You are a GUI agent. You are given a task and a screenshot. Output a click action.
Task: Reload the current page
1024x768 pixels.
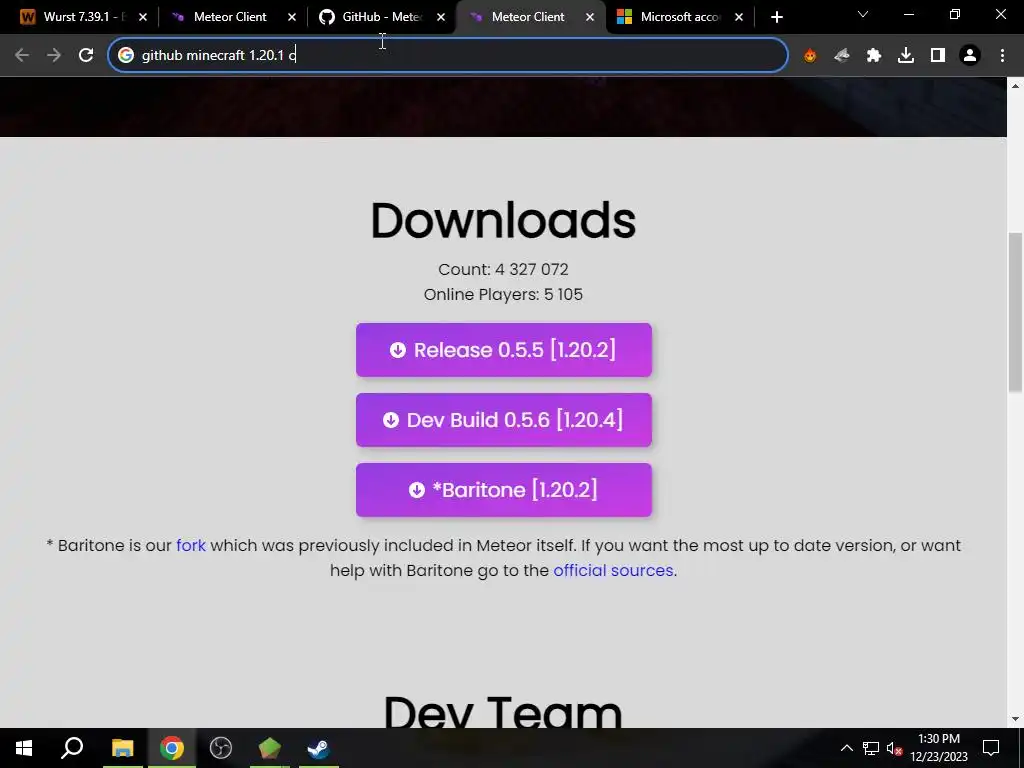(86, 55)
